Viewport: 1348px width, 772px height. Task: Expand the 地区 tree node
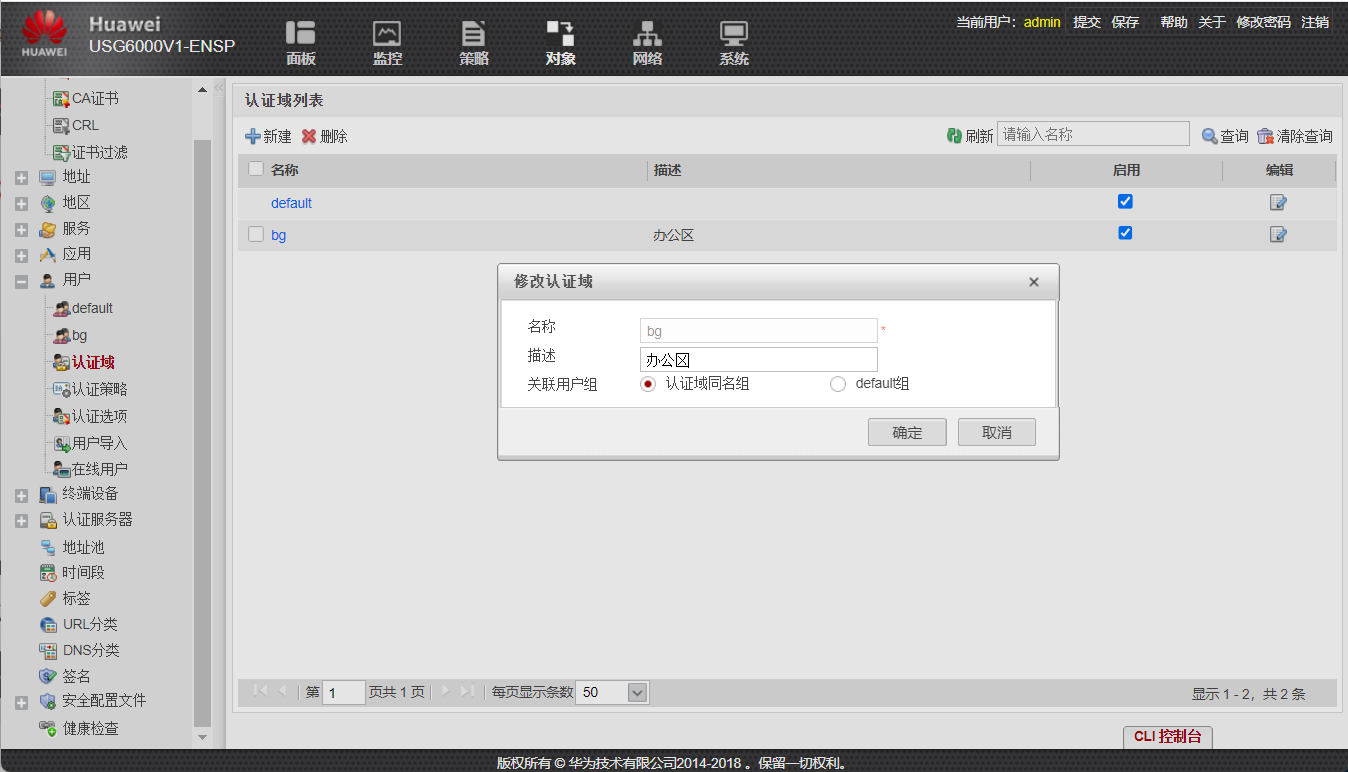tap(21, 204)
